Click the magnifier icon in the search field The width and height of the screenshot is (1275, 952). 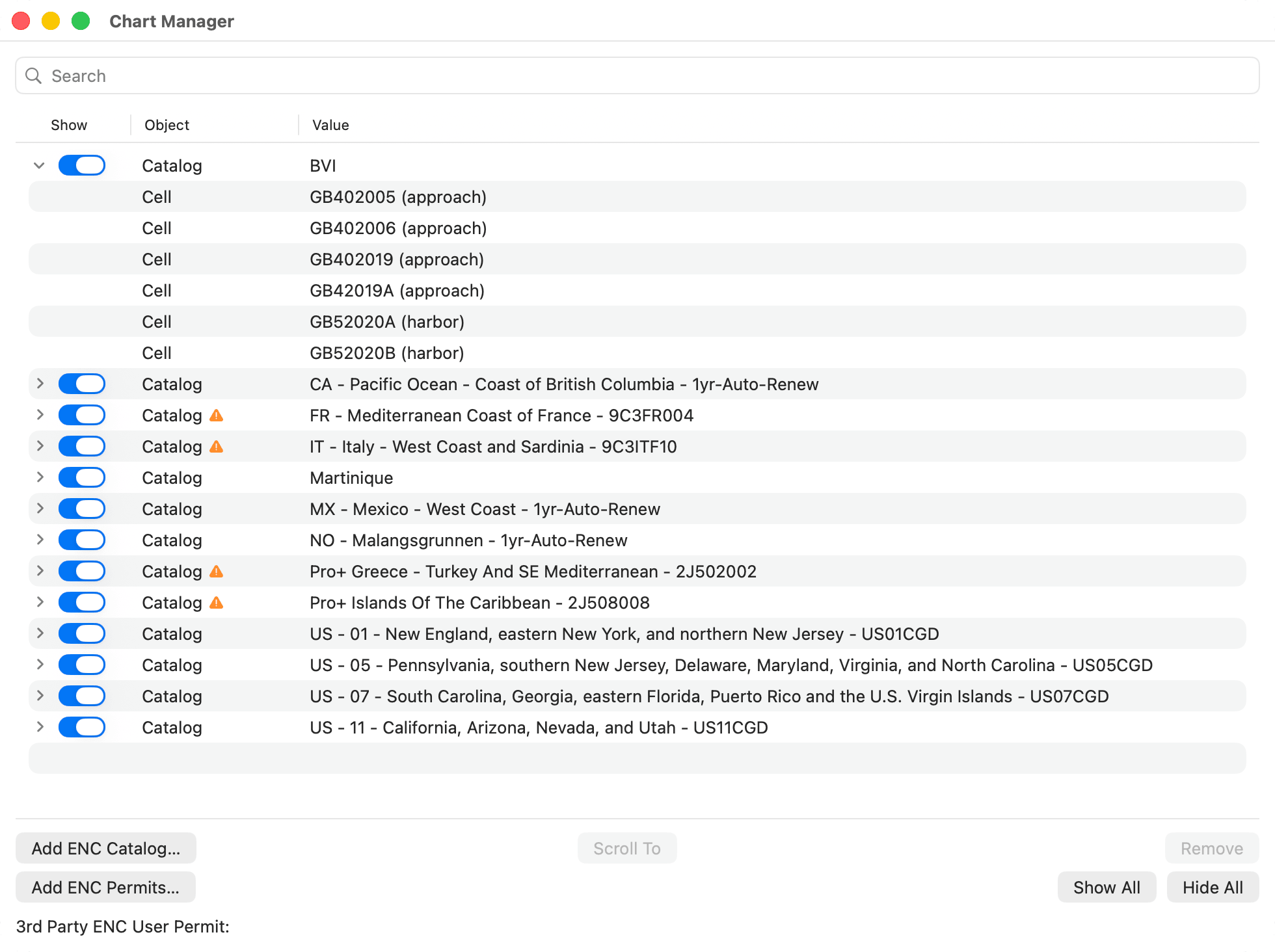tap(34, 76)
